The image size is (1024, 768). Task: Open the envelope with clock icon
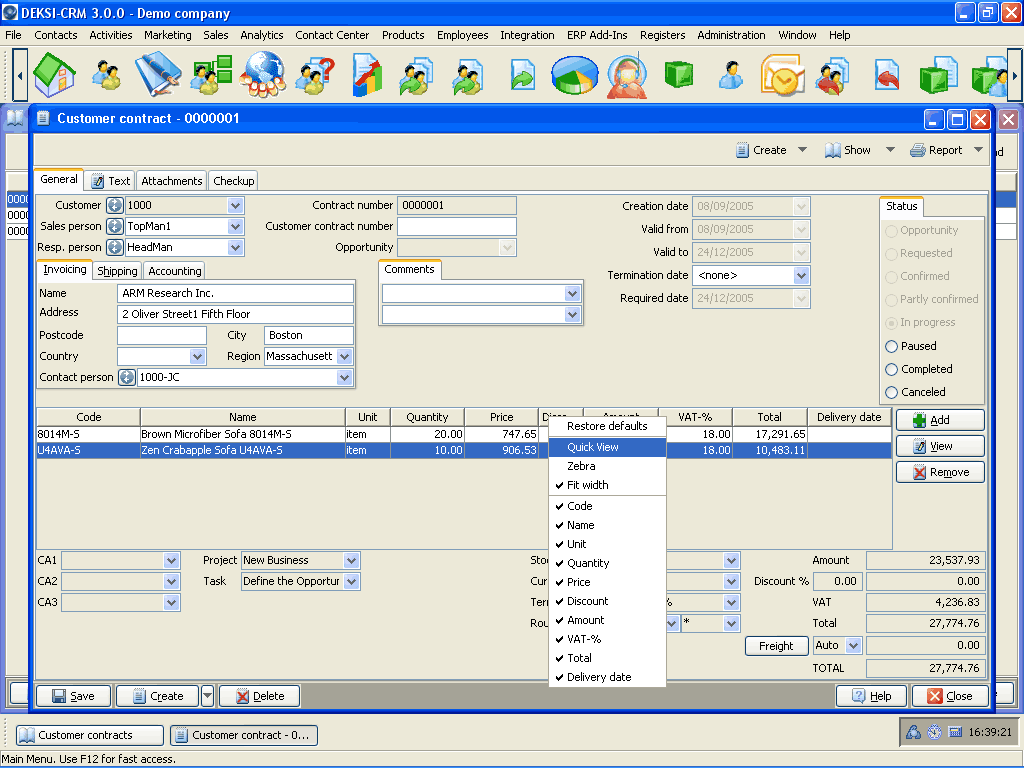(781, 75)
